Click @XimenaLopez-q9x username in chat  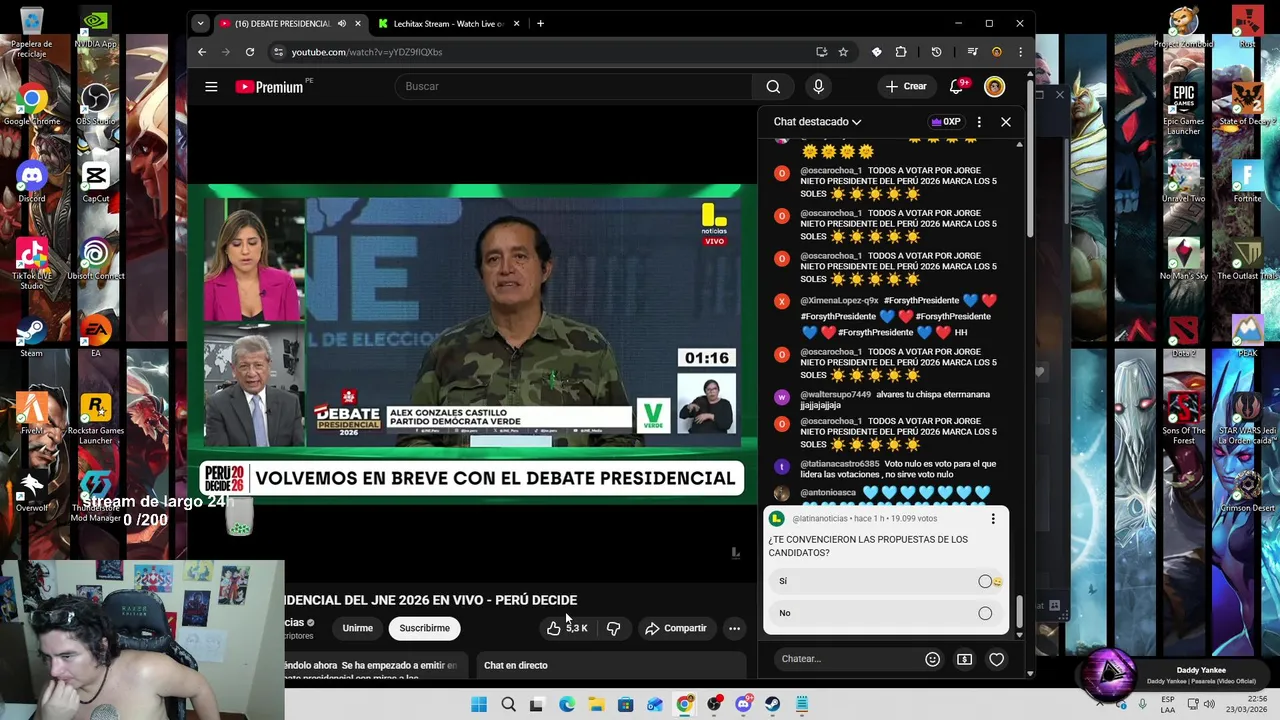tap(840, 300)
